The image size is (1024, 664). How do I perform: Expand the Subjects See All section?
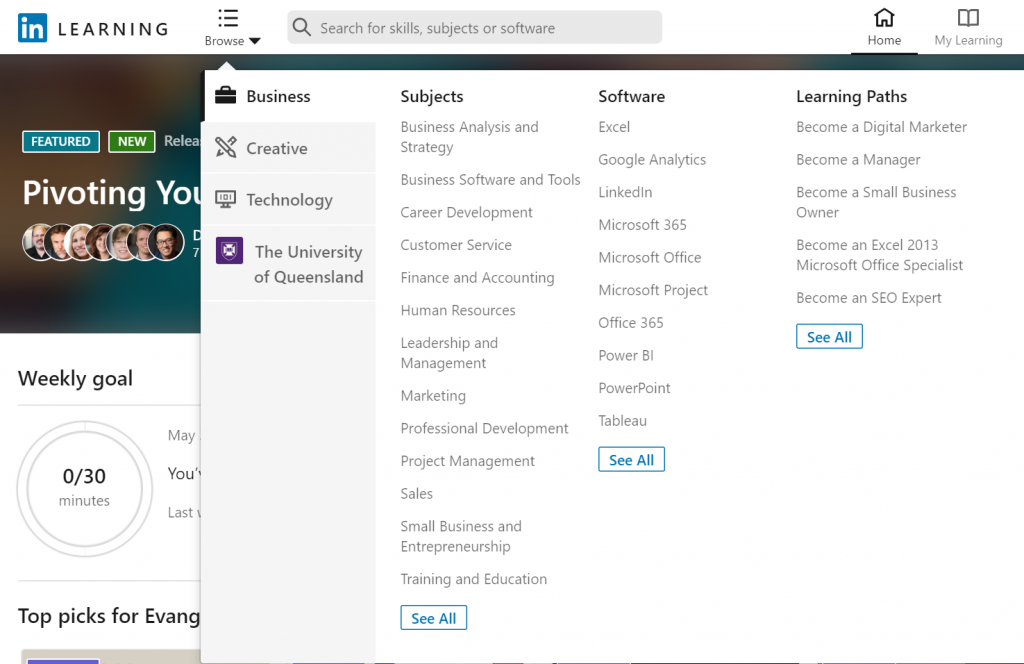tap(433, 617)
